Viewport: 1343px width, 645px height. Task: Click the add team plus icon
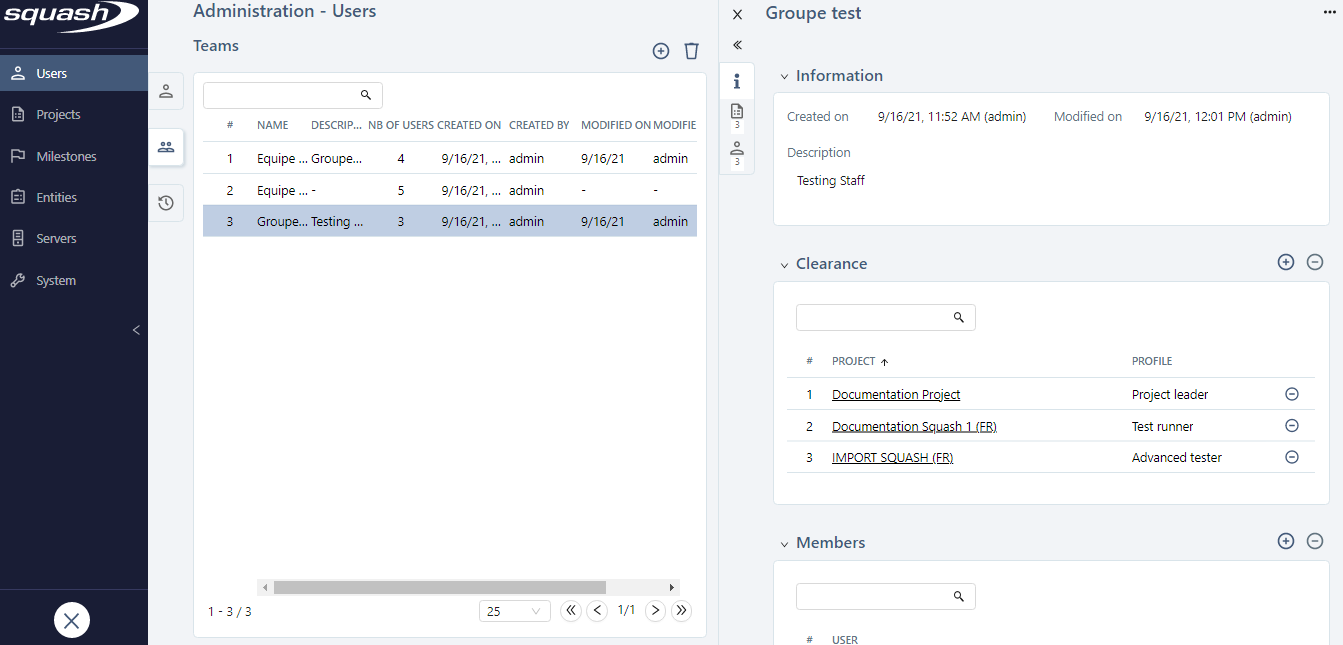coord(660,51)
